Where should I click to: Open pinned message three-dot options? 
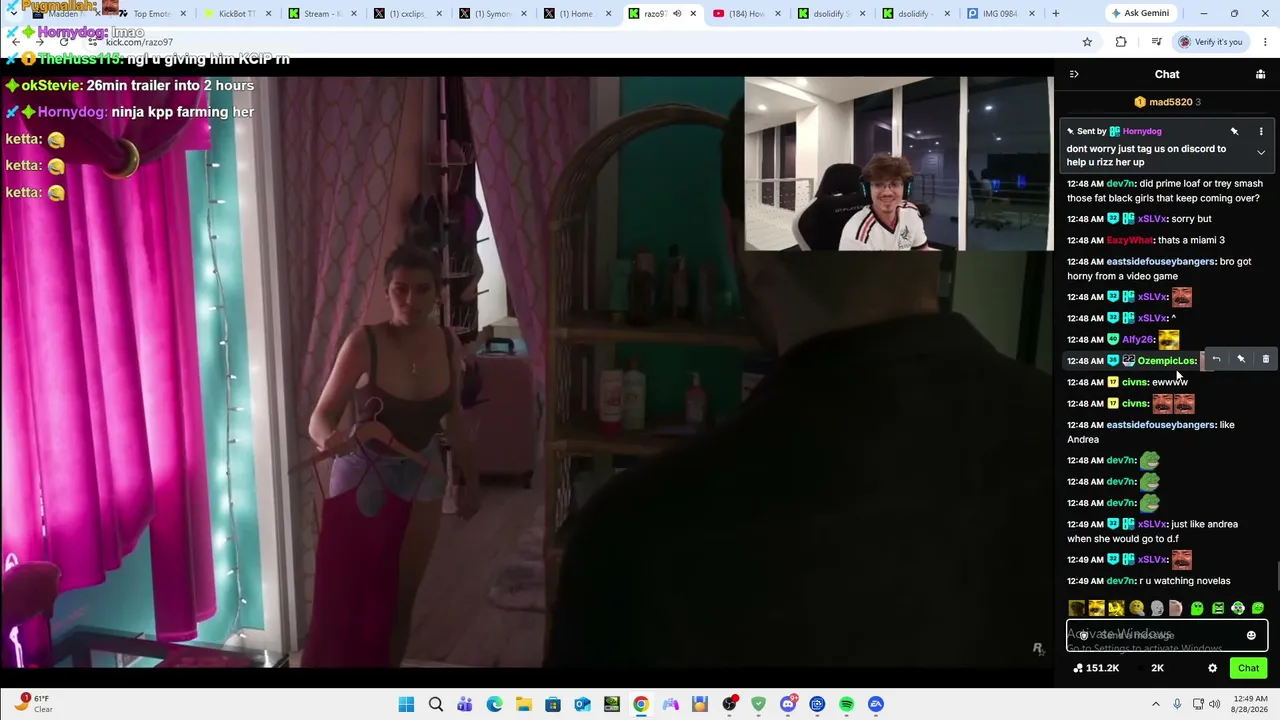(1261, 131)
